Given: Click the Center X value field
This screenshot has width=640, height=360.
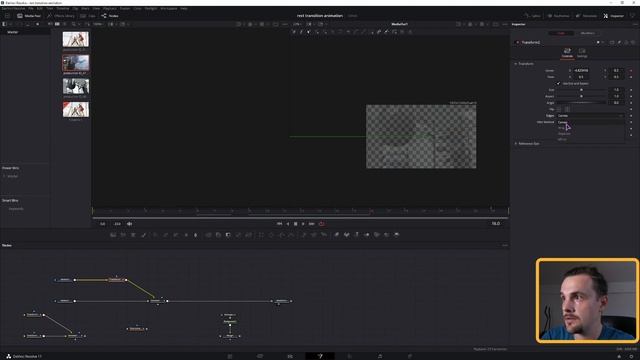Looking at the screenshot, I should point(582,71).
